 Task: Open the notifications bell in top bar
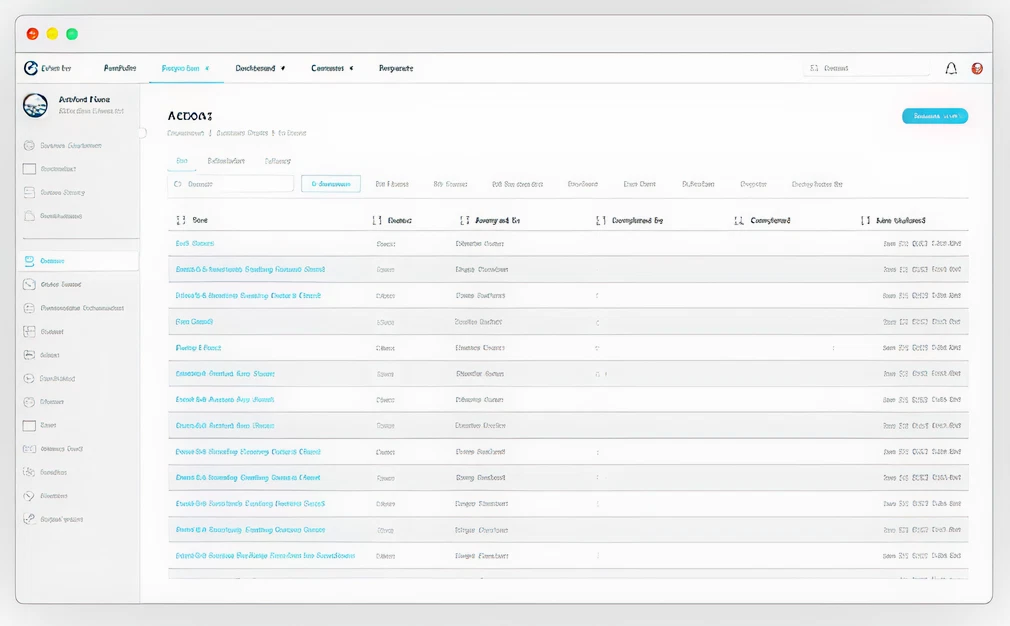(951, 68)
